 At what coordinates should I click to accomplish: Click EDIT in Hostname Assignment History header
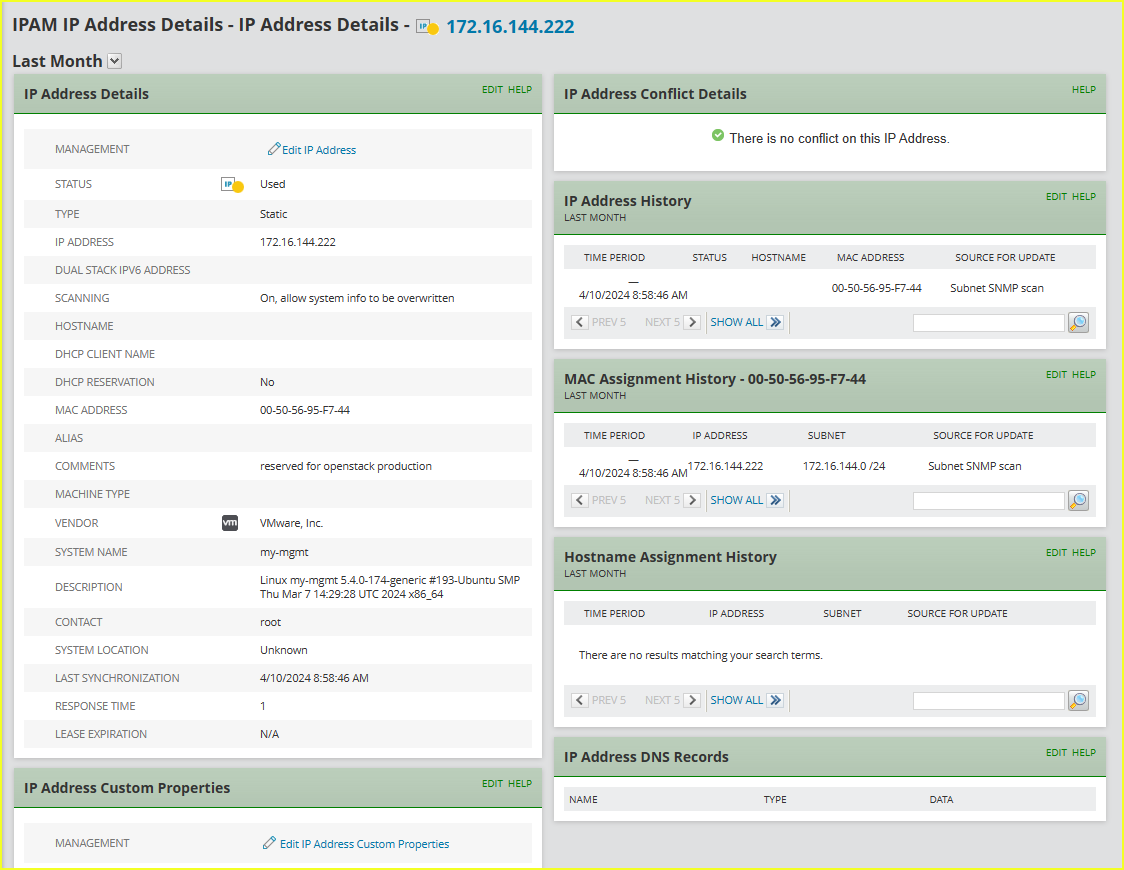[1056, 553]
